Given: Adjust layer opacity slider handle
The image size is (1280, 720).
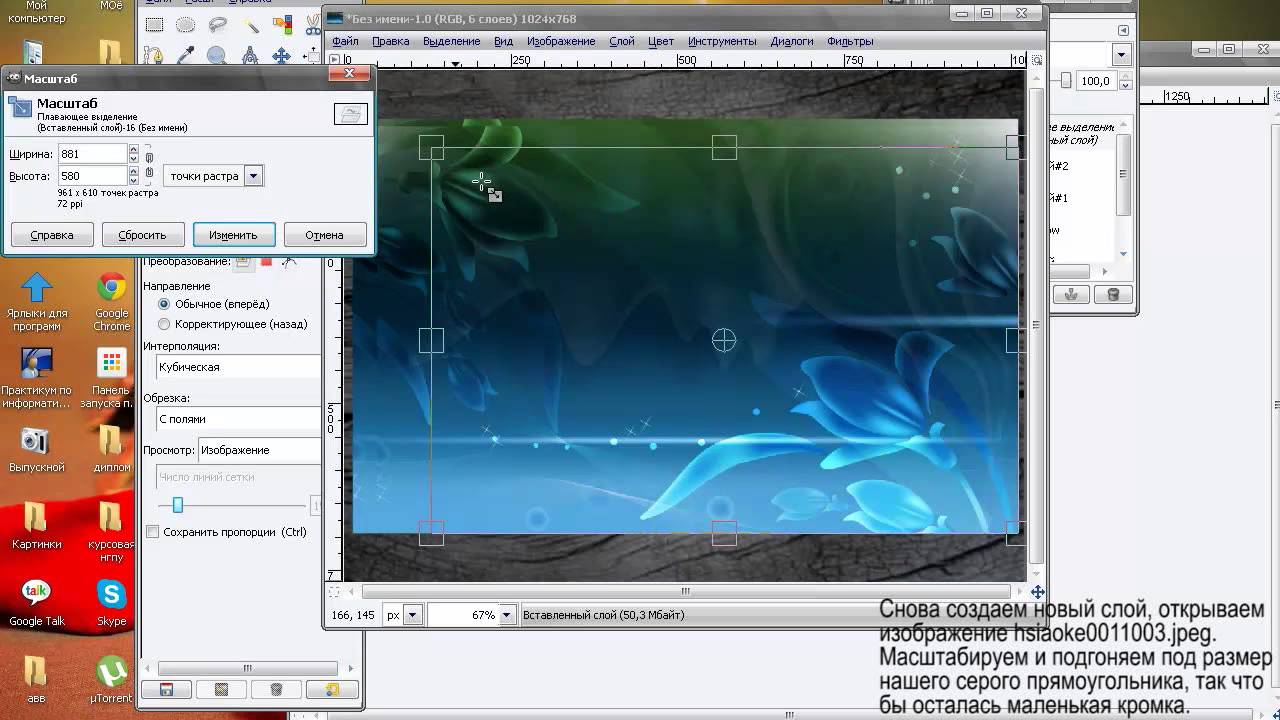Looking at the screenshot, I should pyautogui.click(x=1066, y=80).
